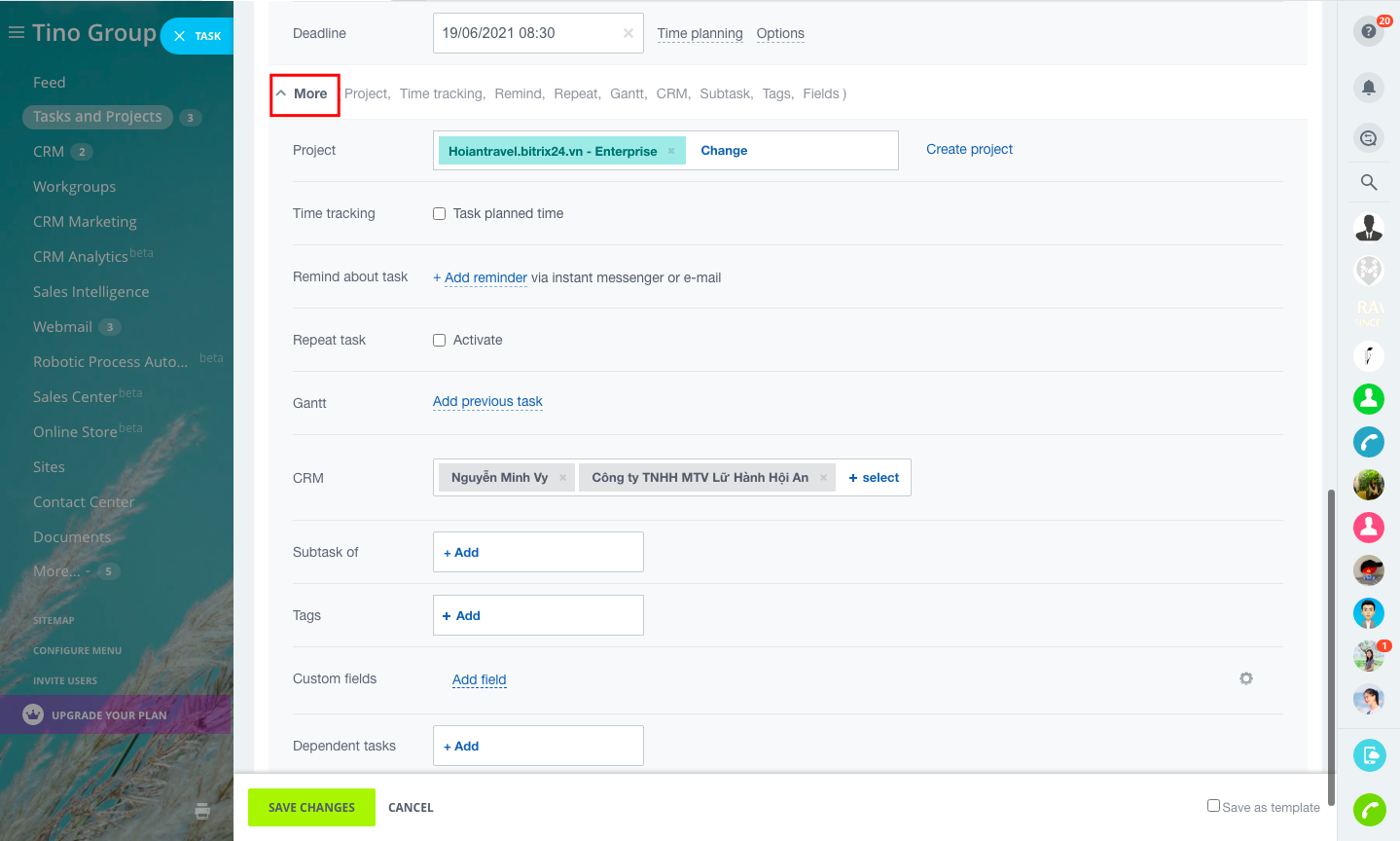Click Upgrade Your Plan banner
Screen dimensions: 1400x841
pyautogui.click(x=116, y=714)
